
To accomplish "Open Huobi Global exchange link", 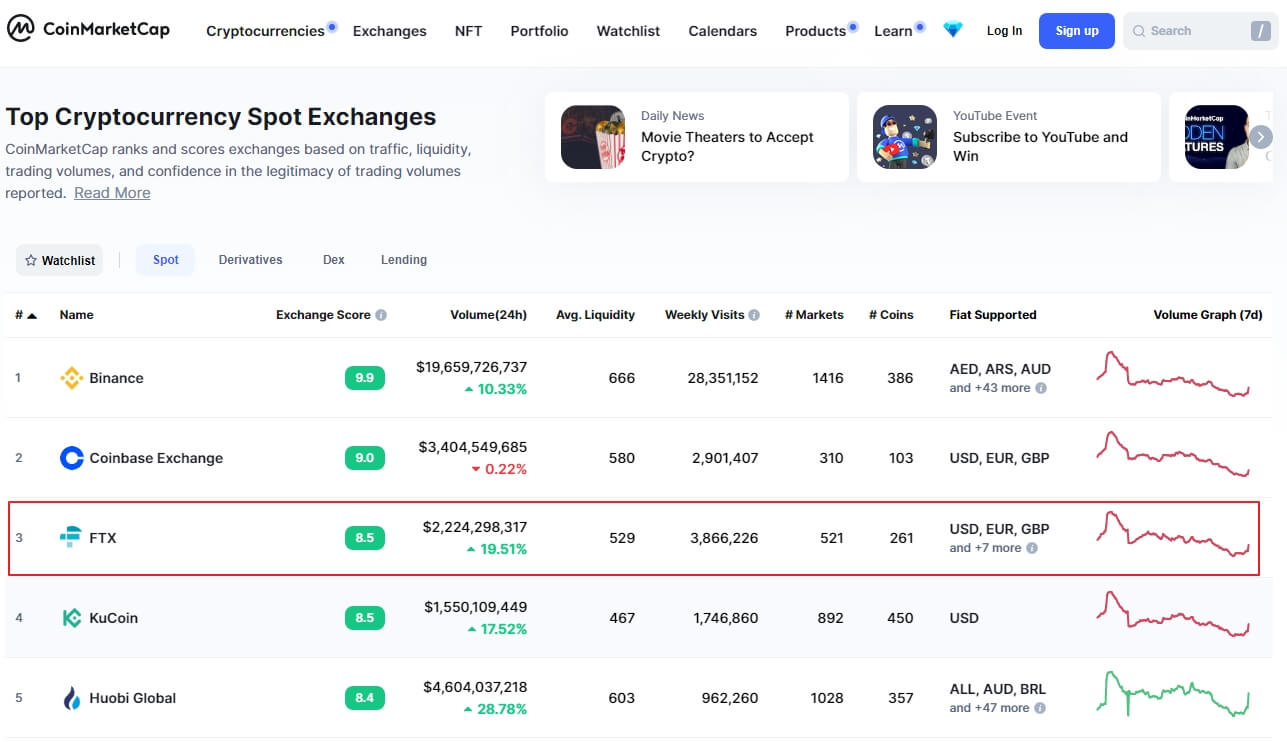I will [132, 698].
